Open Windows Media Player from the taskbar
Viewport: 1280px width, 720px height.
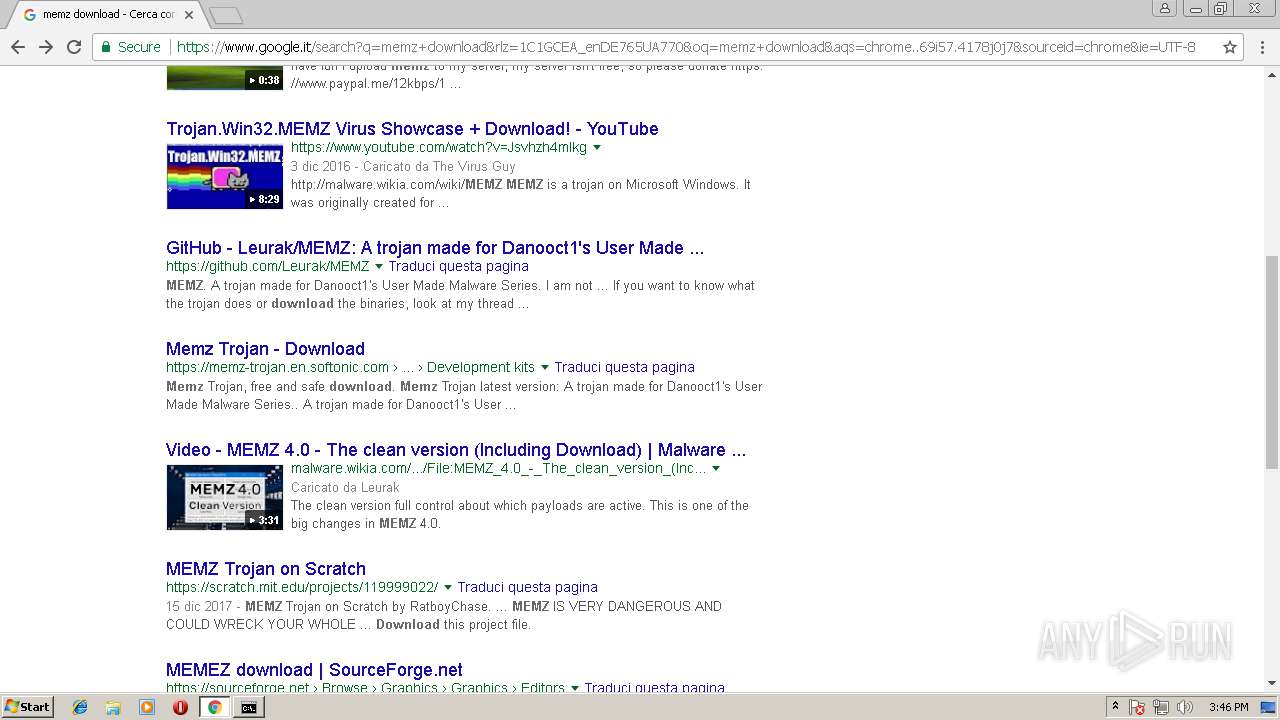click(147, 707)
